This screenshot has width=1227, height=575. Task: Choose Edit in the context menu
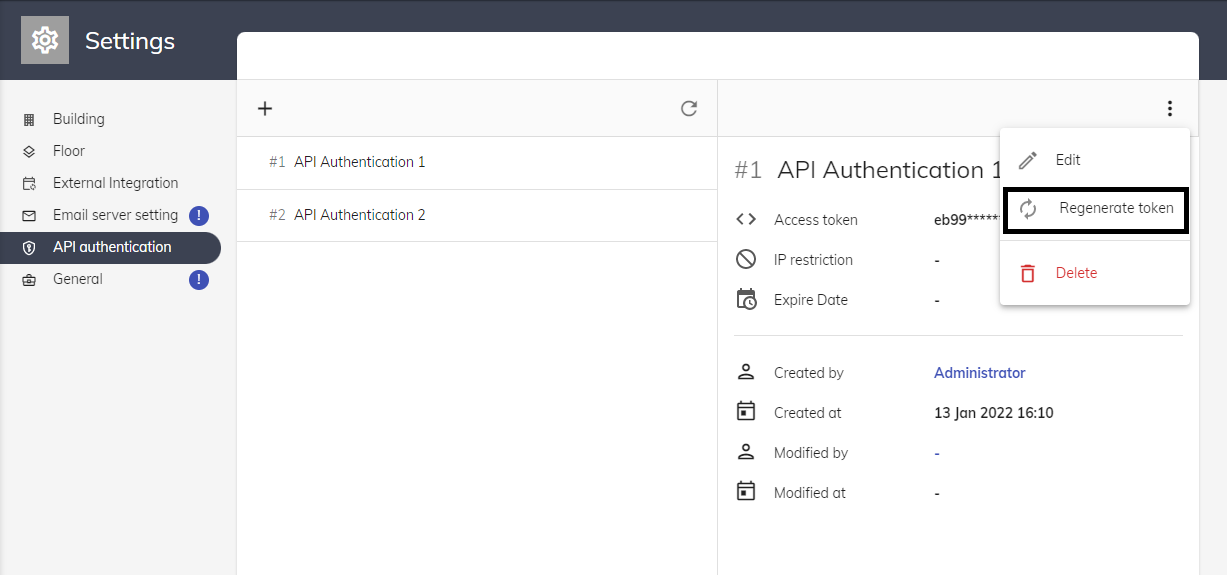pos(1068,160)
